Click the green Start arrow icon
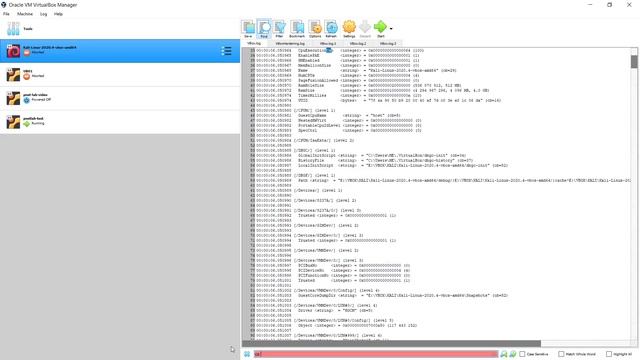This screenshot has width=640, height=360. 380,27
